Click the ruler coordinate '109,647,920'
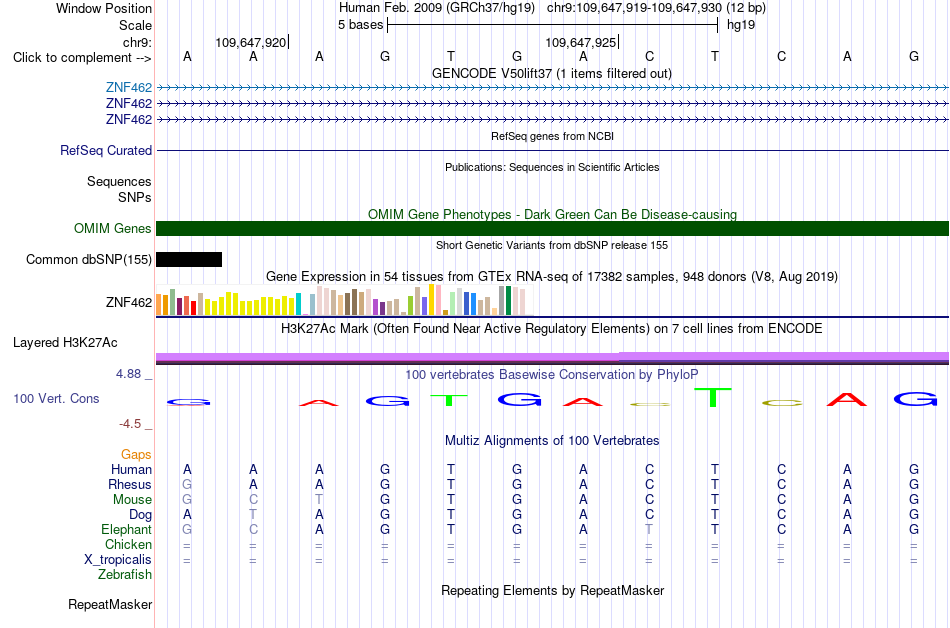This screenshot has width=950, height=628. click(x=250, y=42)
